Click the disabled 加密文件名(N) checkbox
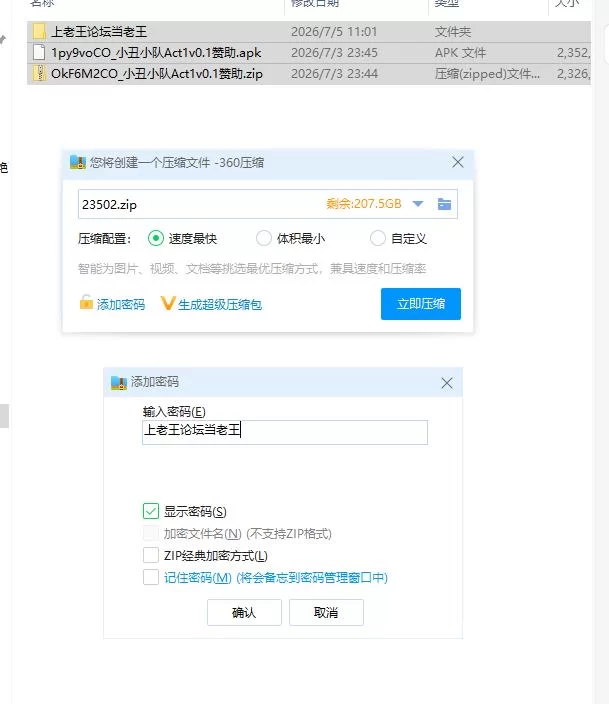This screenshot has width=609, height=704. 151,533
